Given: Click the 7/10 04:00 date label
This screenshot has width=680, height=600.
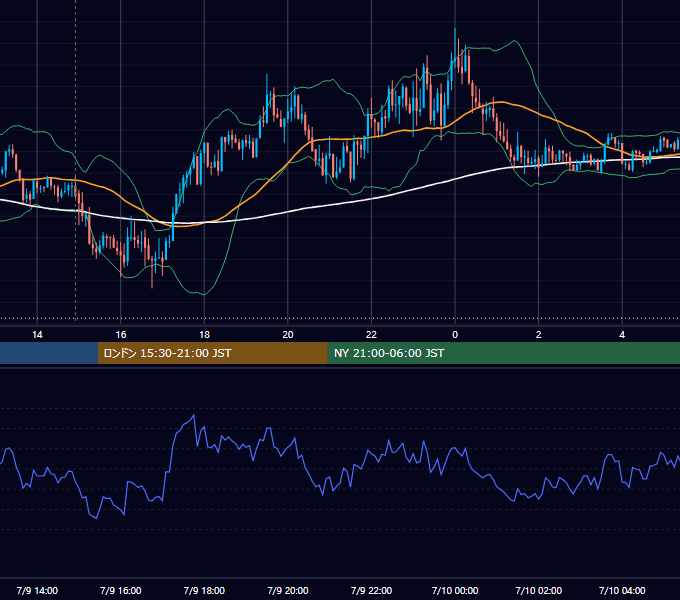Looking at the screenshot, I should coord(622,590).
